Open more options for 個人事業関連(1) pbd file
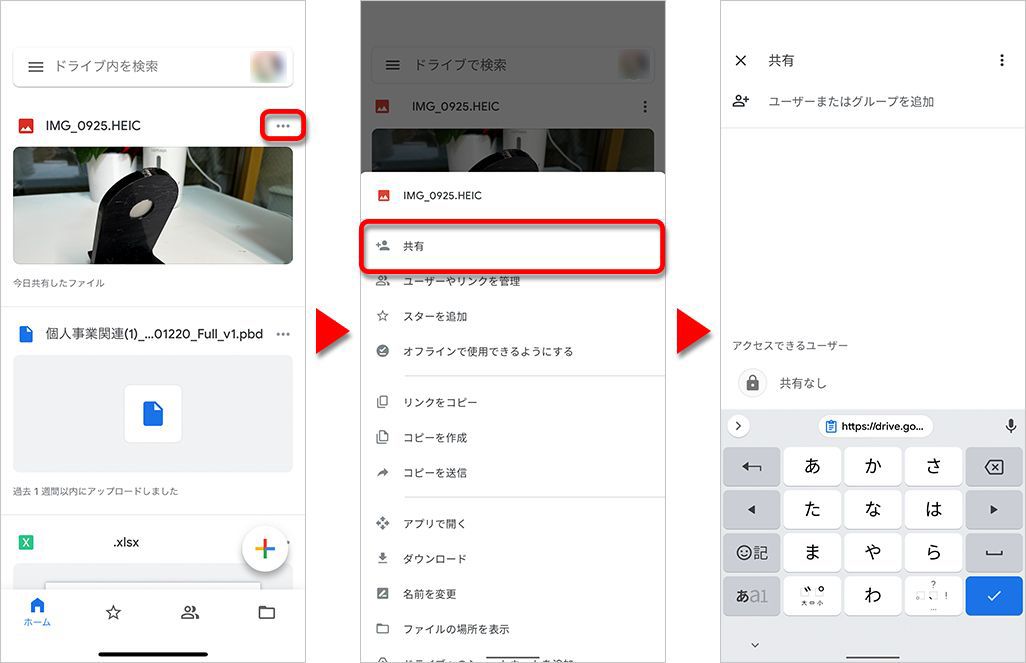This screenshot has height=663, width=1026. click(283, 334)
